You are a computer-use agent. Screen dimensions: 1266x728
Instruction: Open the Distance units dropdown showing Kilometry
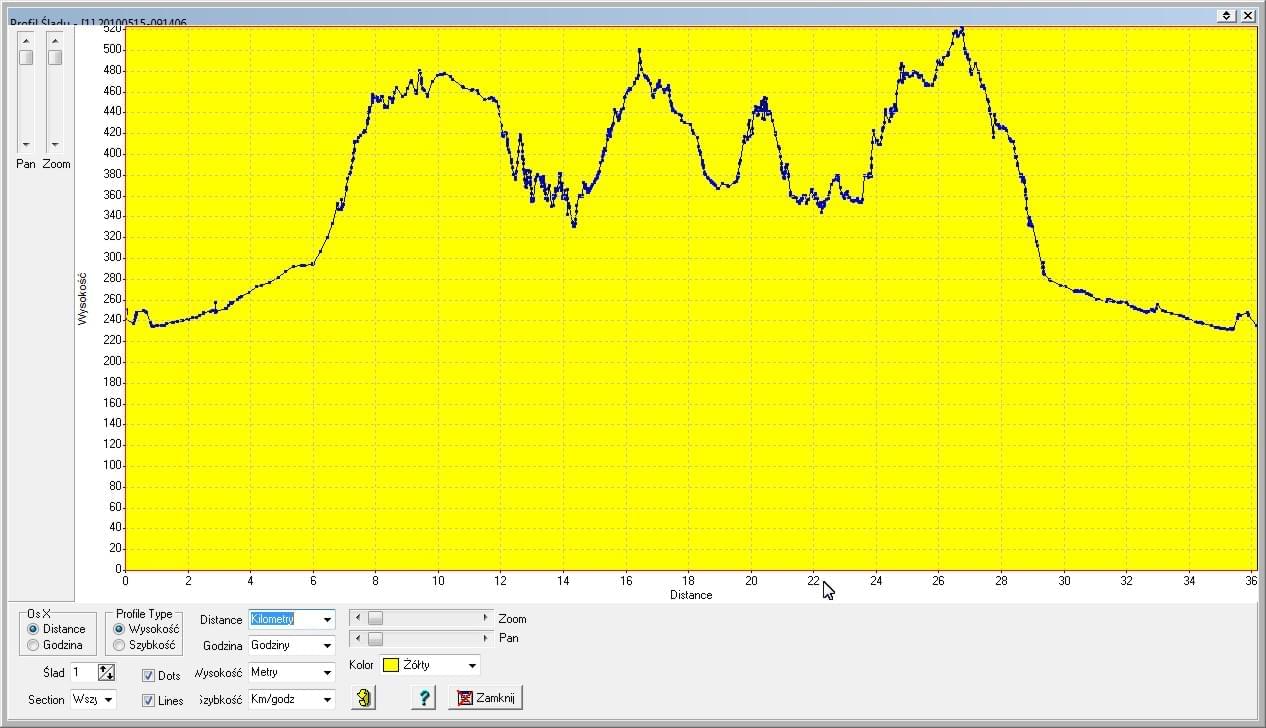point(326,620)
